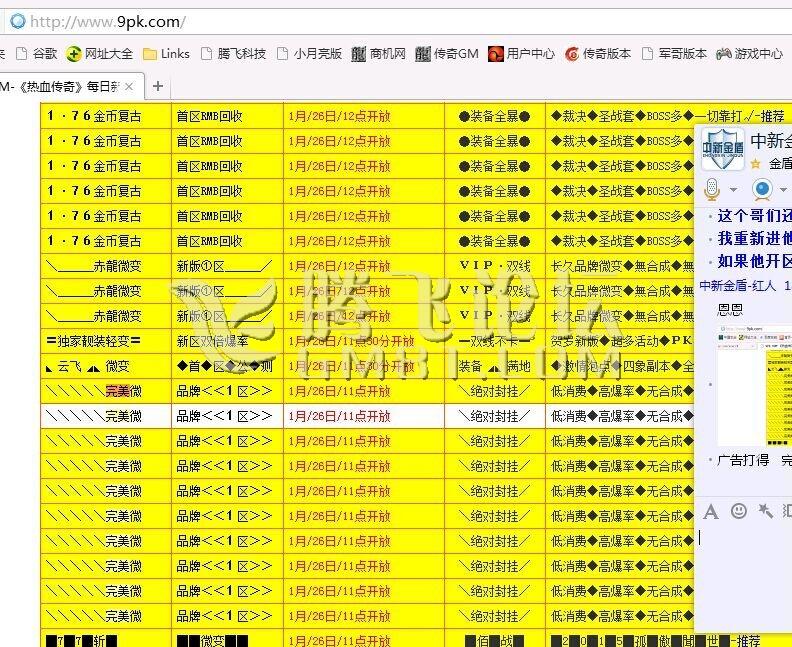This screenshot has width=792, height=647.
Task: Open the font formatting A icon in chat
Action: [x=711, y=512]
